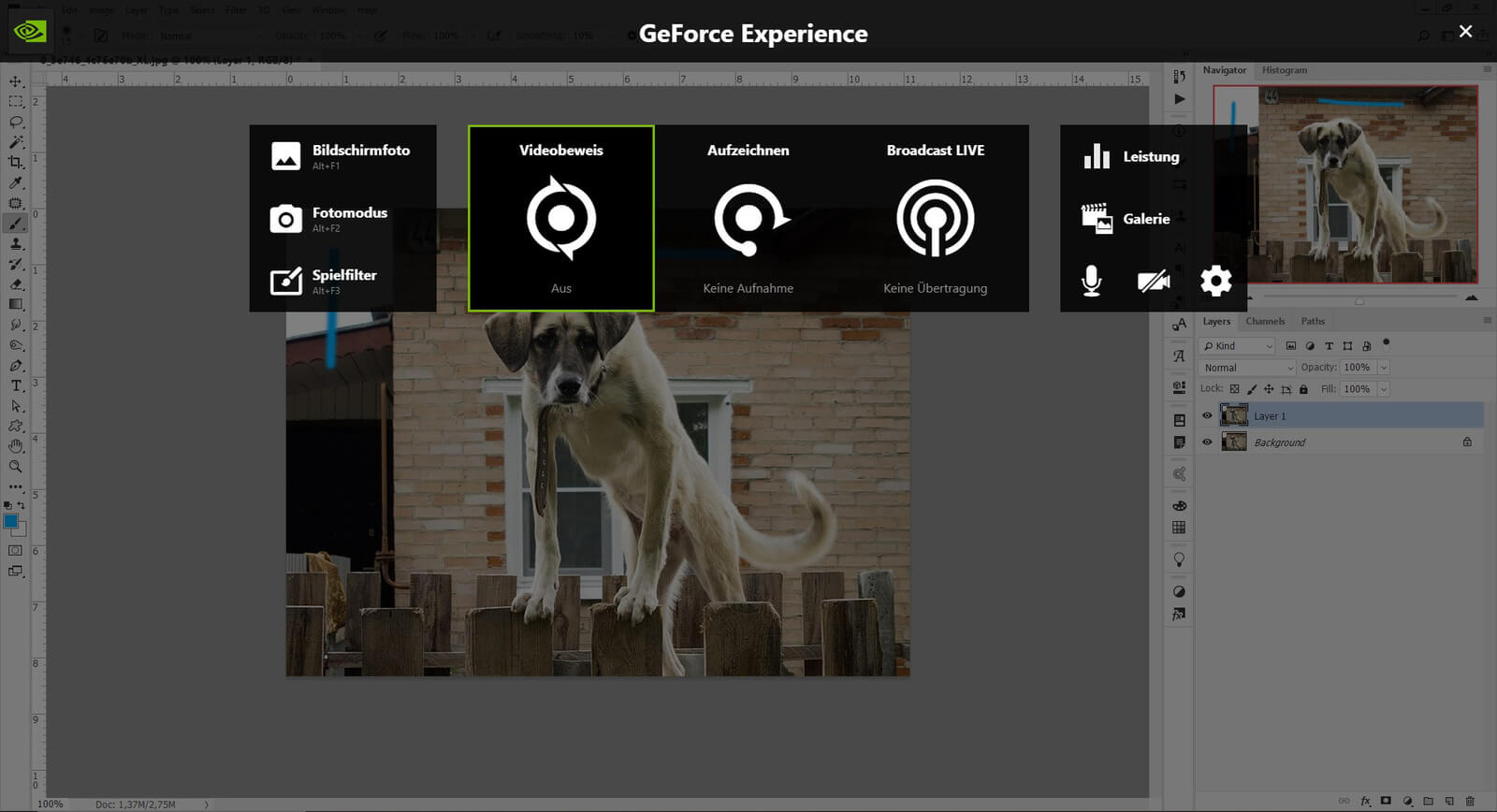Toggle the microphone icon
1497x812 pixels.
click(1091, 281)
